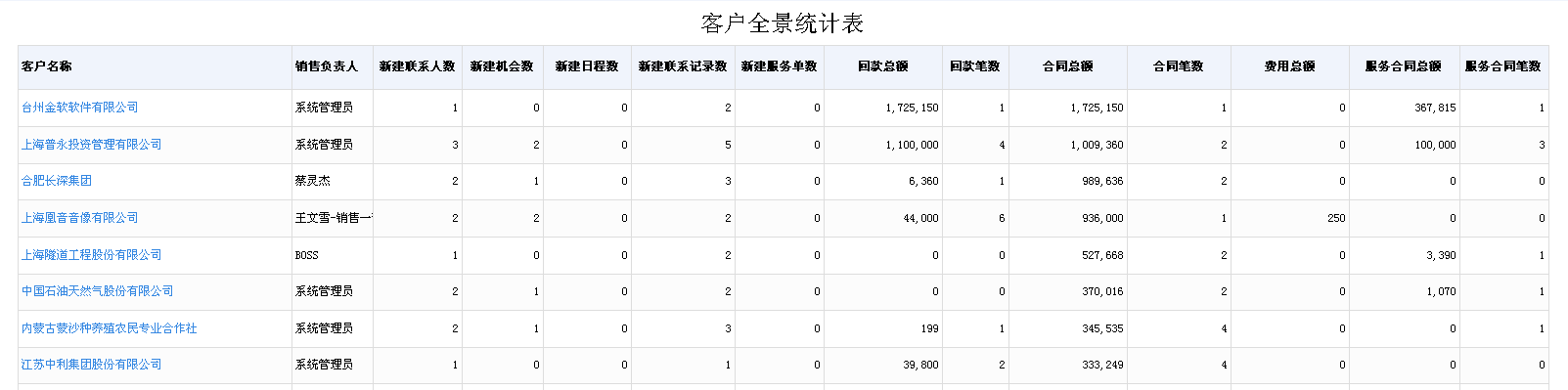Image resolution: width=1568 pixels, height=390 pixels.
Task: Select the 费用总额 column header
Action: [x=1290, y=66]
